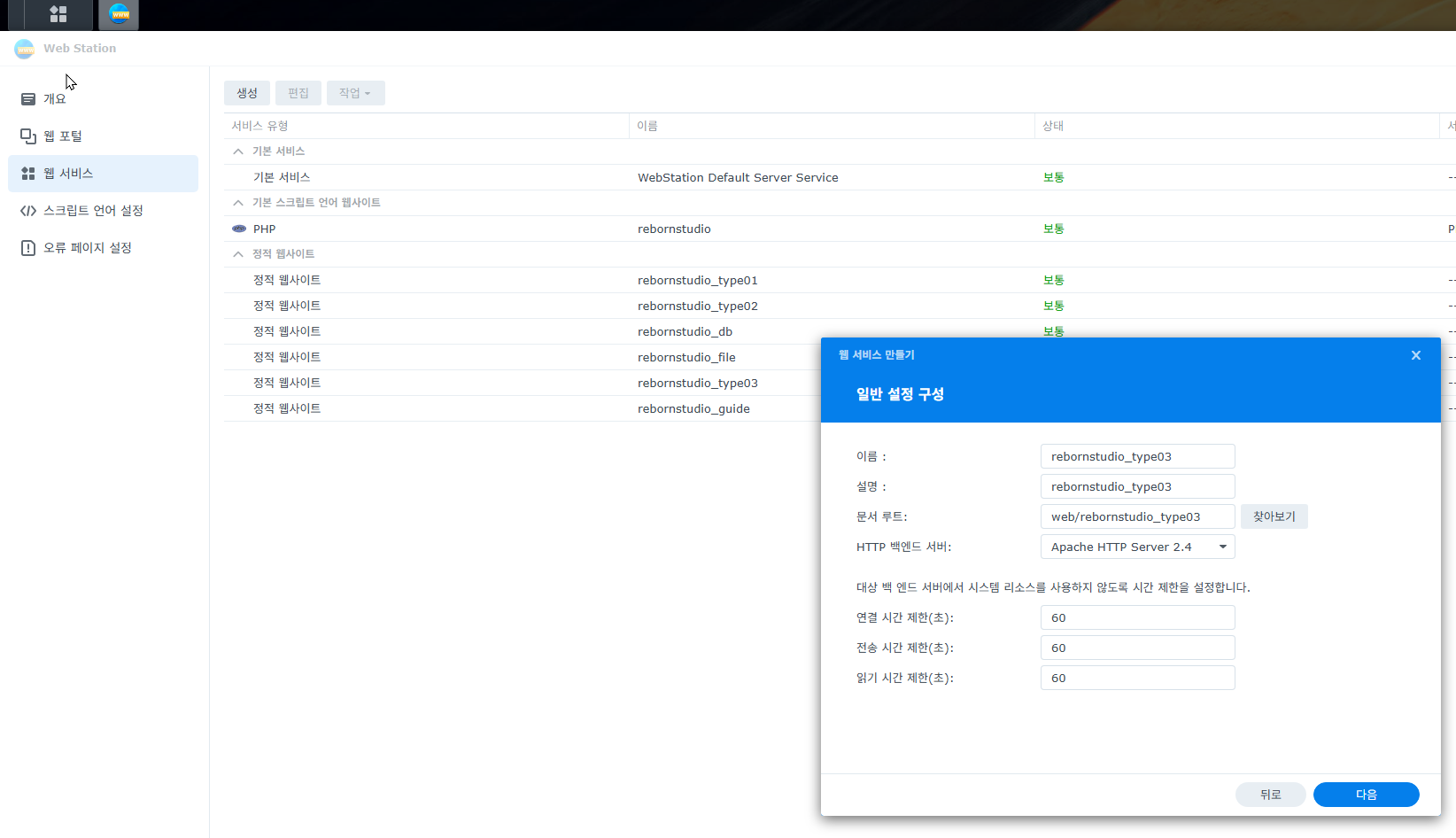Screen dimensions: 1456x838
Task: Click the 연결 시간 제한 input field
Action: point(1137,618)
